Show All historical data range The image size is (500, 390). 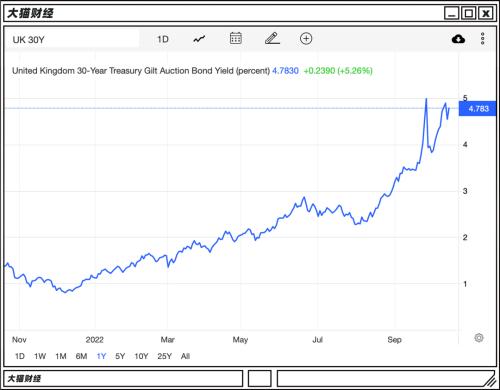[185, 356]
